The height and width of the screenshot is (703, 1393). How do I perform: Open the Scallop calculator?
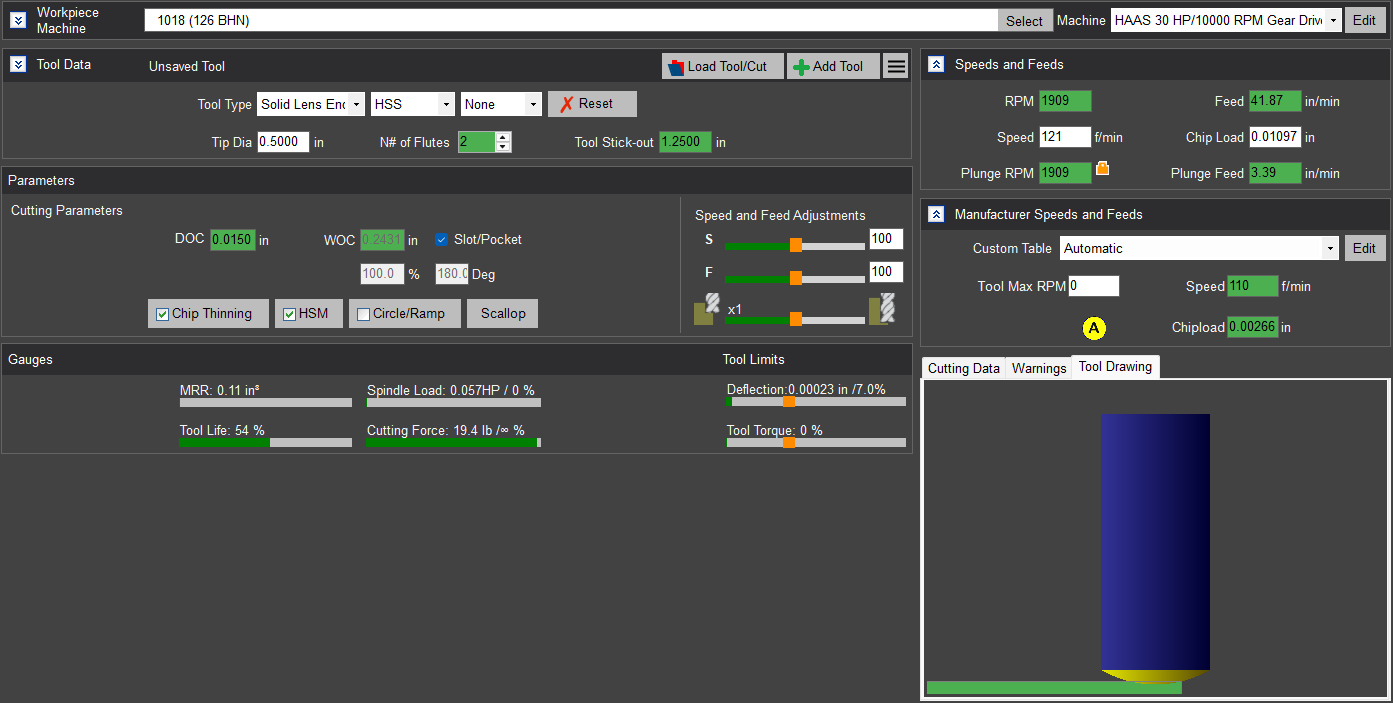click(x=502, y=313)
